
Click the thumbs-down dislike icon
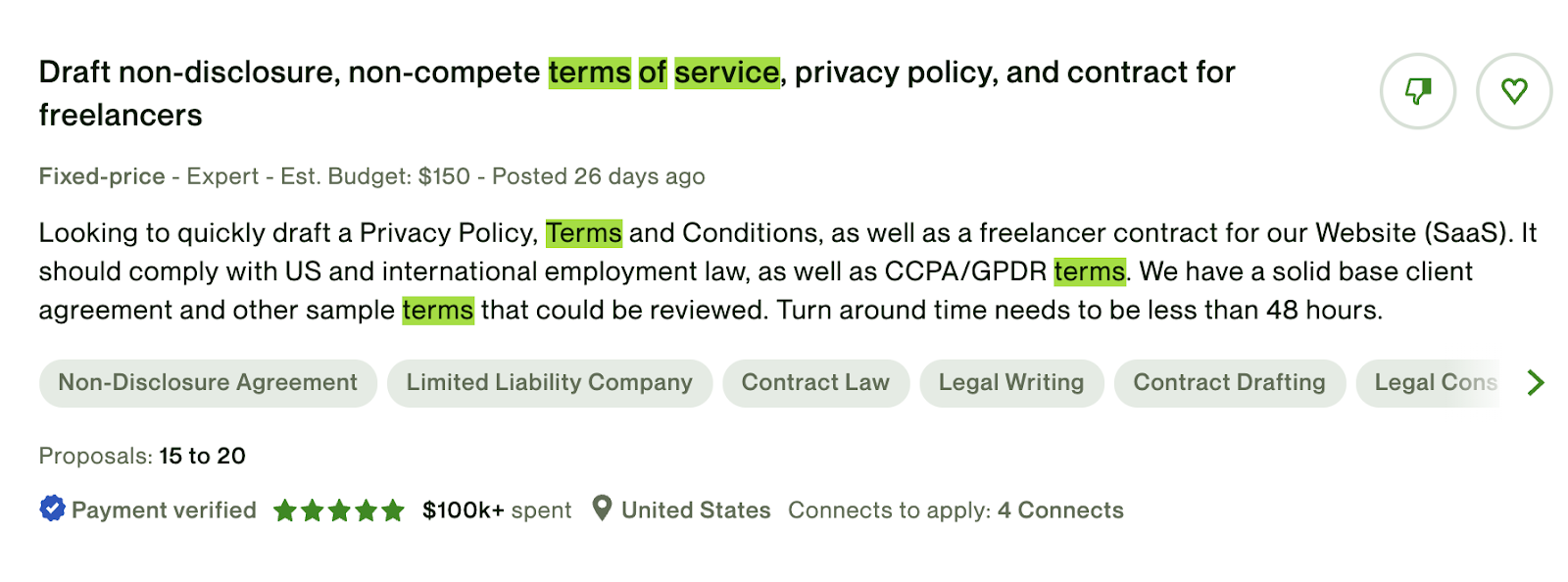(1417, 91)
